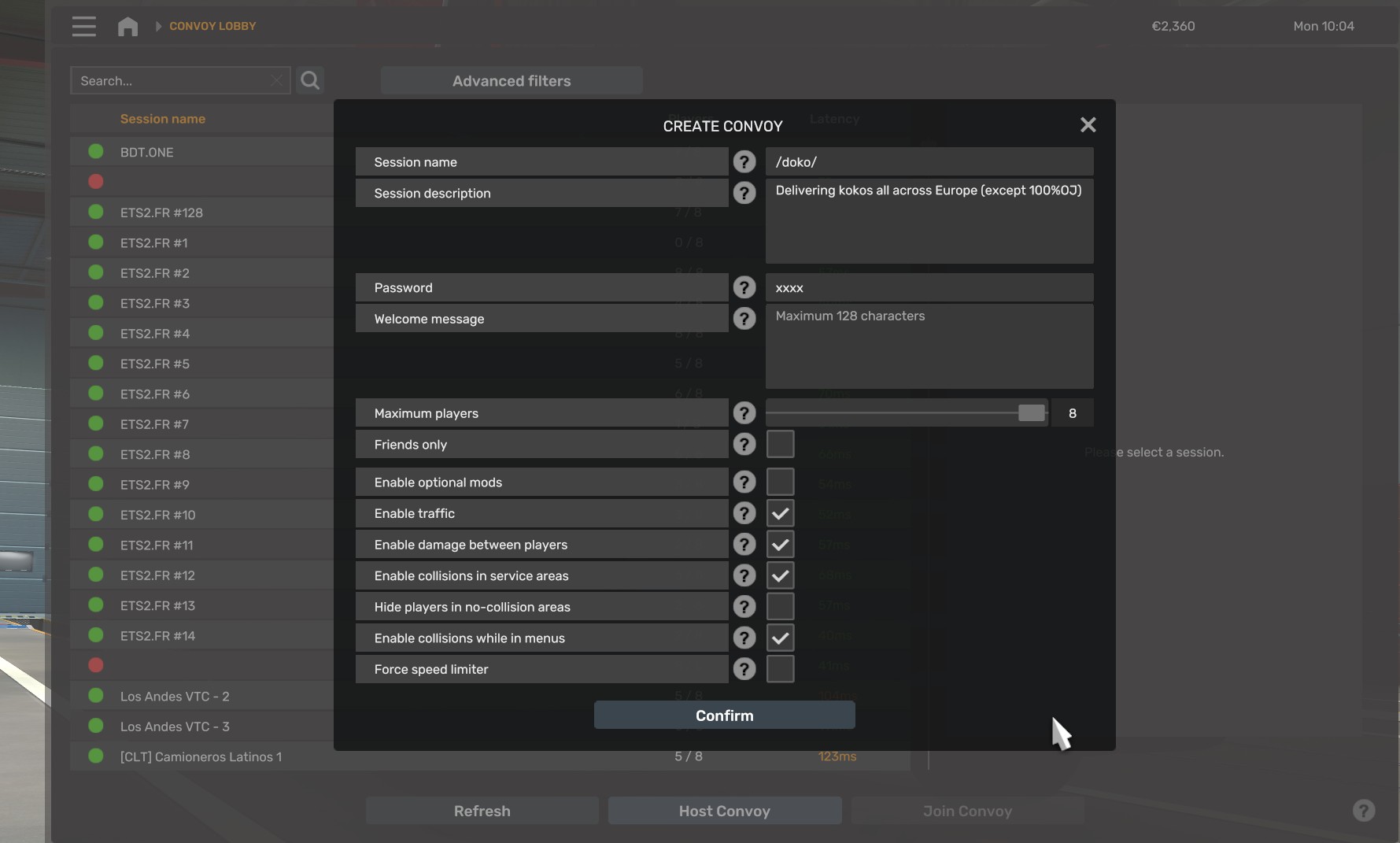Viewport: 1400px width, 843px height.
Task: Click the status dot for ETS2.FR #128
Action: click(96, 212)
